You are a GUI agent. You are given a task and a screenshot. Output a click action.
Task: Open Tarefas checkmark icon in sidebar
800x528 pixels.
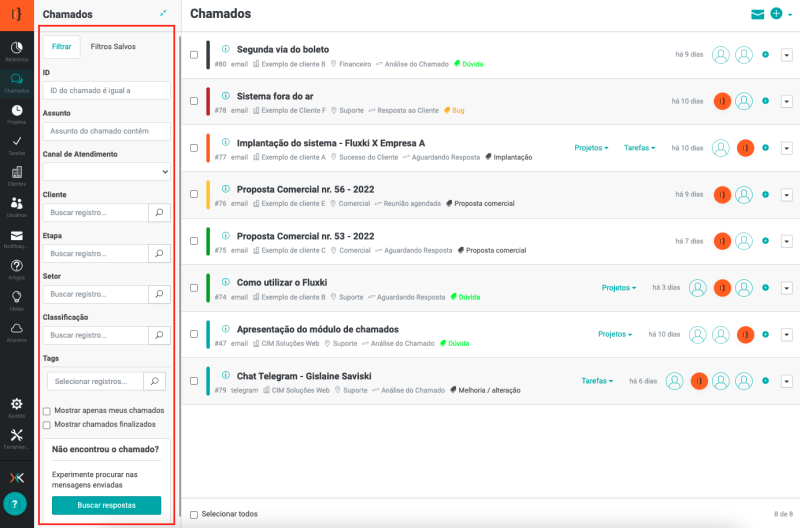coord(16,145)
